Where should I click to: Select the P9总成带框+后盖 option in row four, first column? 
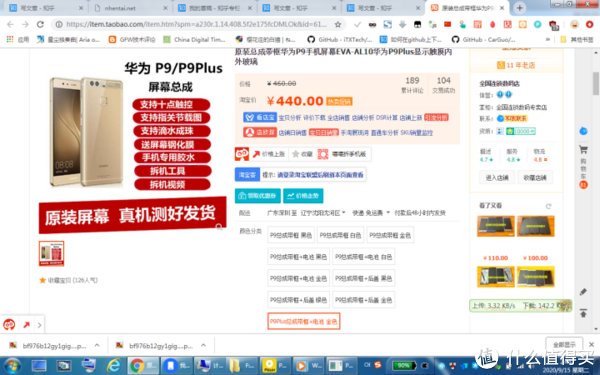(298, 300)
